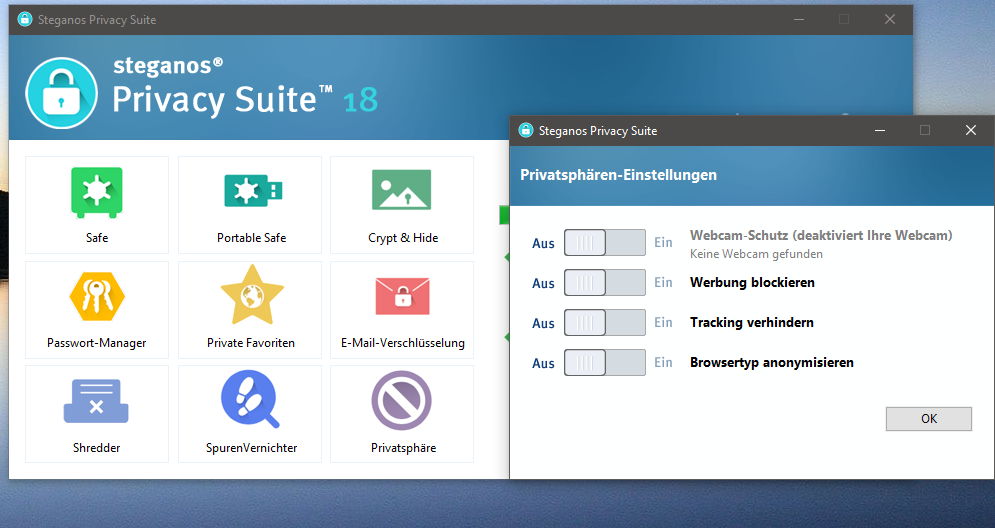Click the 'Privatsphäre' tile label
The width and height of the screenshot is (995, 528).
click(404, 447)
